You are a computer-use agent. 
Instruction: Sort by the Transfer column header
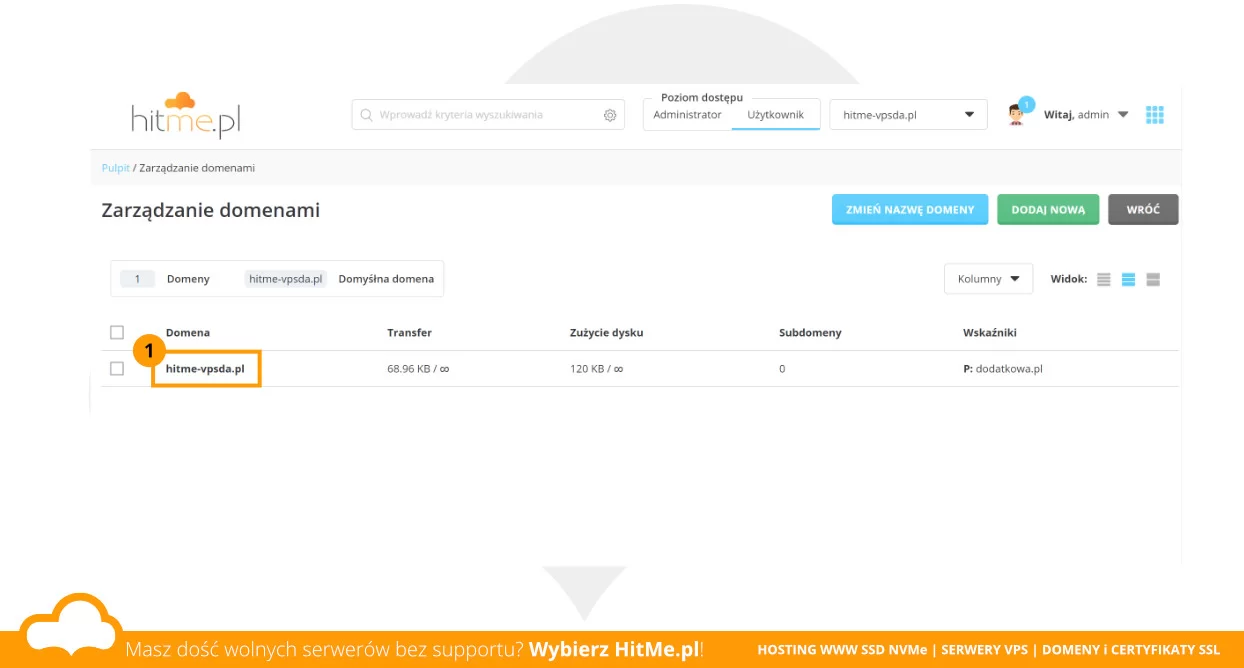tap(409, 332)
